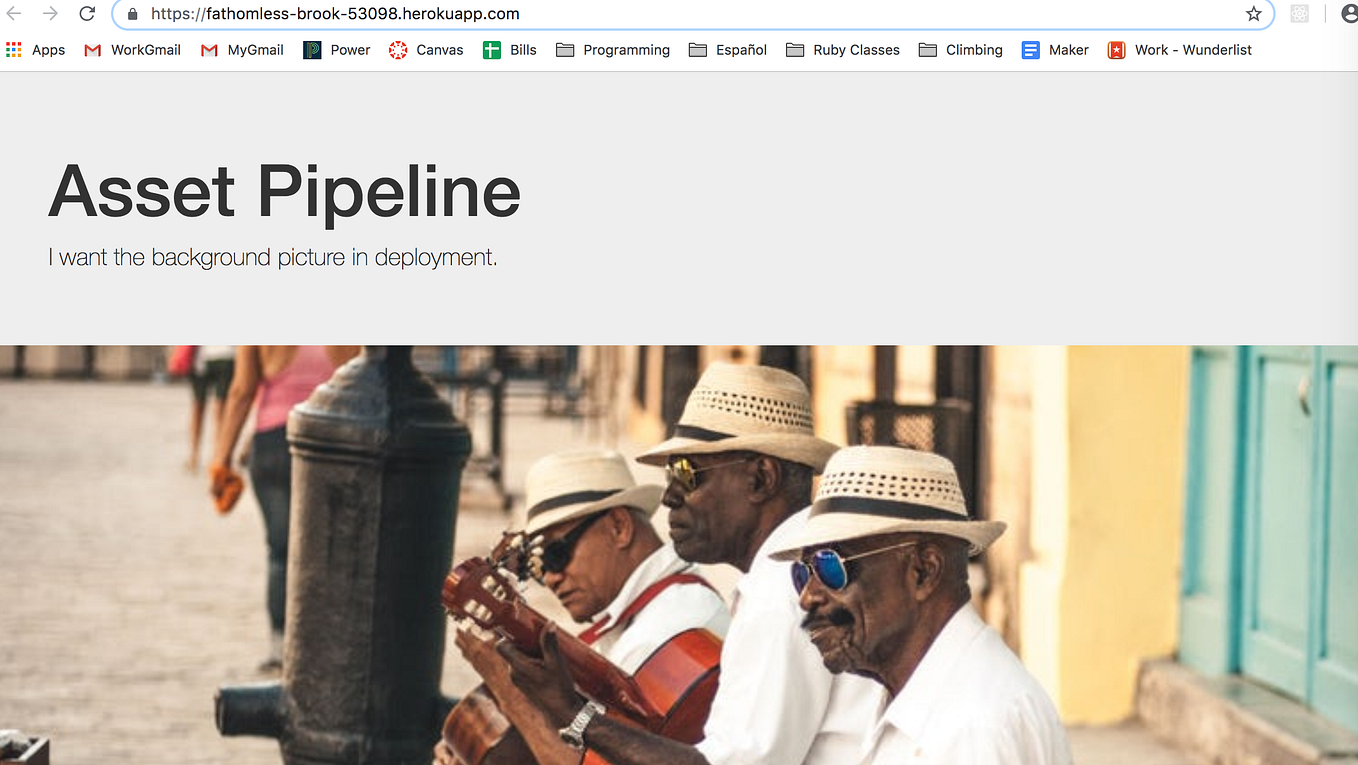Viewport: 1358px width, 765px height.
Task: Click the padlock site security icon
Action: pos(133,14)
